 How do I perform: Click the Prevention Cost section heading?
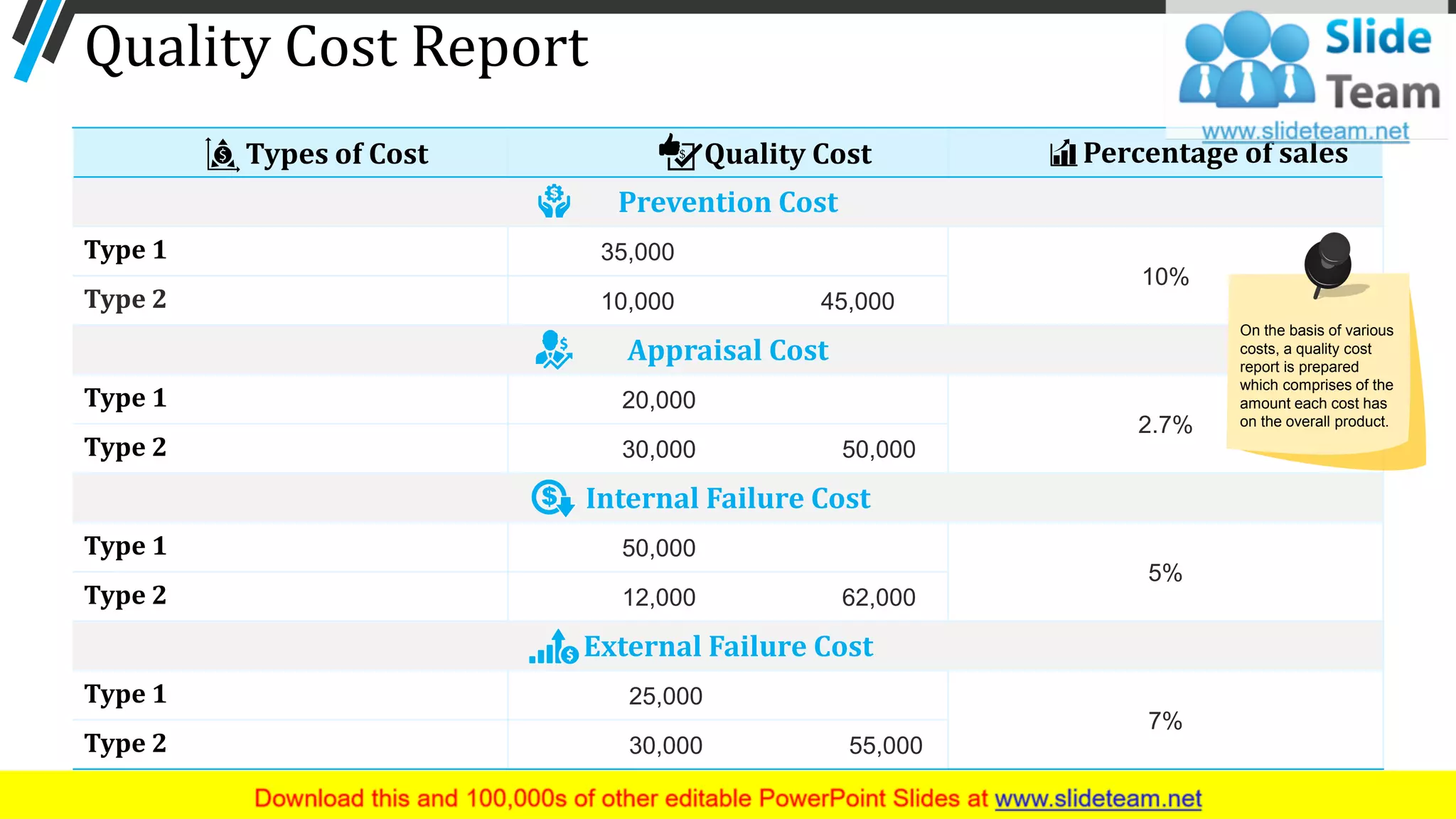coord(728,202)
